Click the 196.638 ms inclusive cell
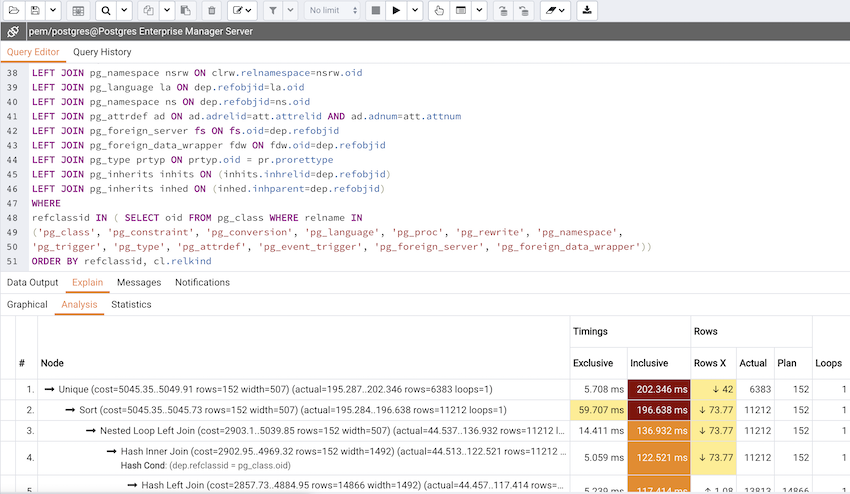This screenshot has height=494, width=850. [659, 410]
